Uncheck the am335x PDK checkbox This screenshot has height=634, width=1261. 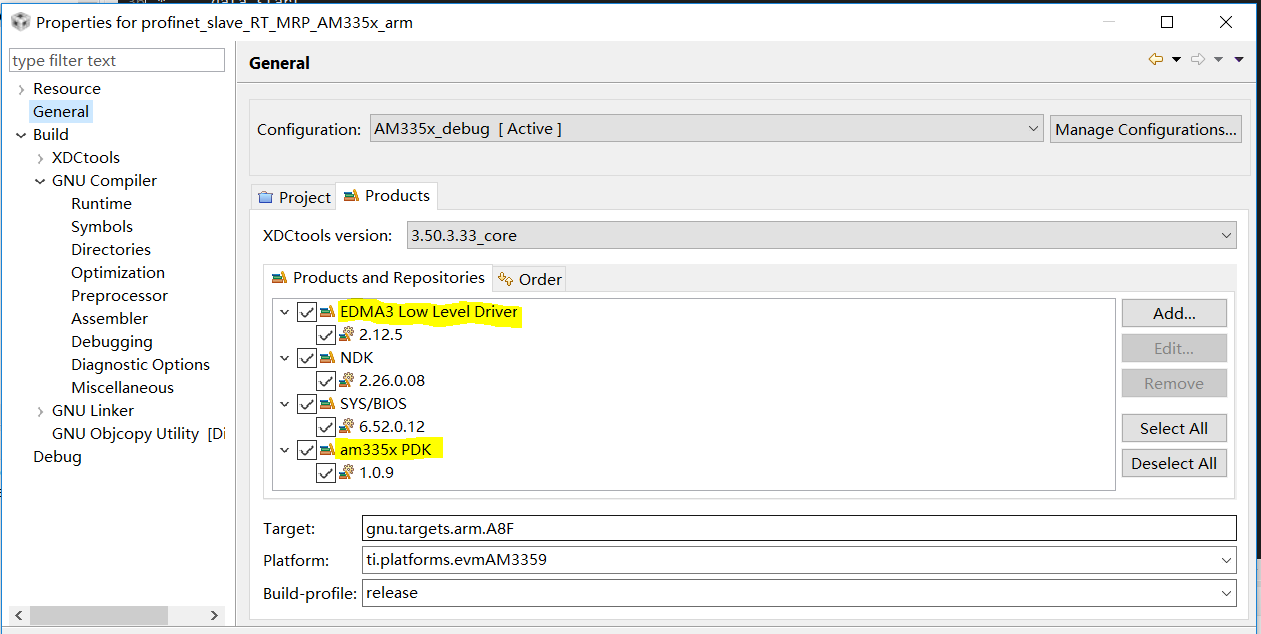(307, 450)
